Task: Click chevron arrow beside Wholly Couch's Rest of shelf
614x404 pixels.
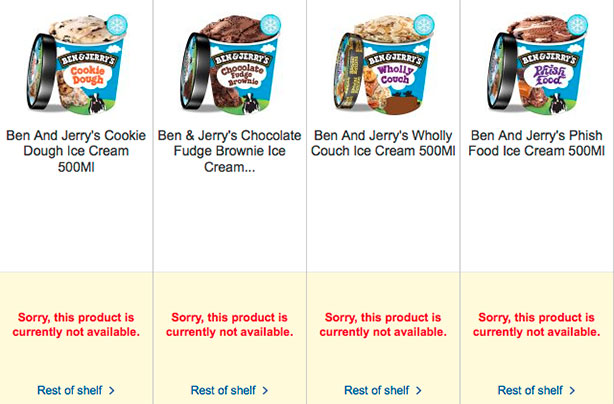Action: point(418,390)
